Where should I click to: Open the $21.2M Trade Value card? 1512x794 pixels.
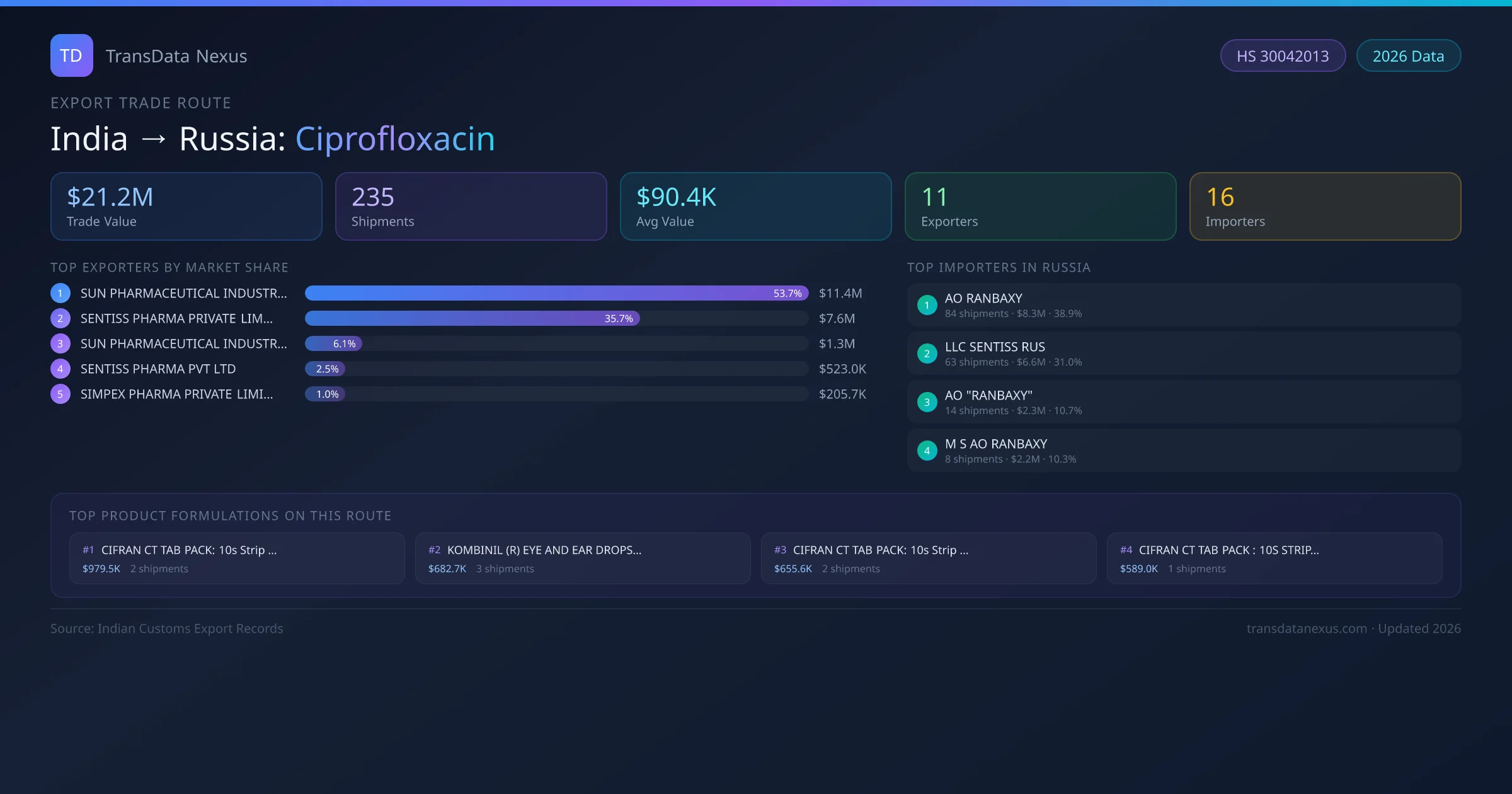tap(186, 206)
